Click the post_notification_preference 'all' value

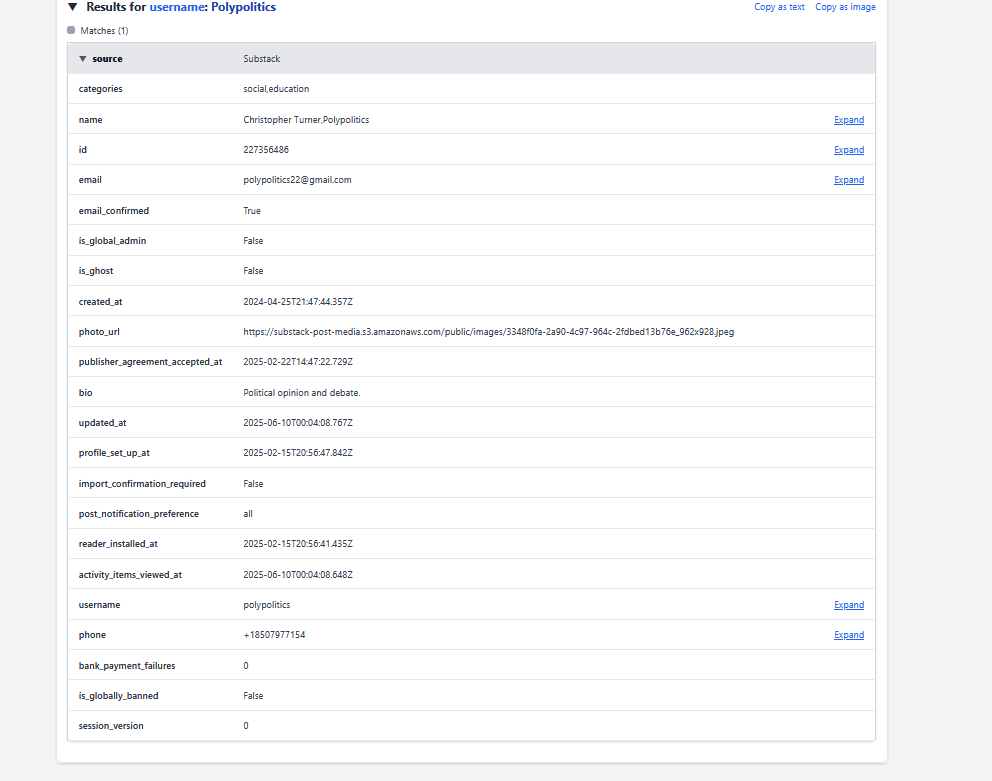(248, 514)
